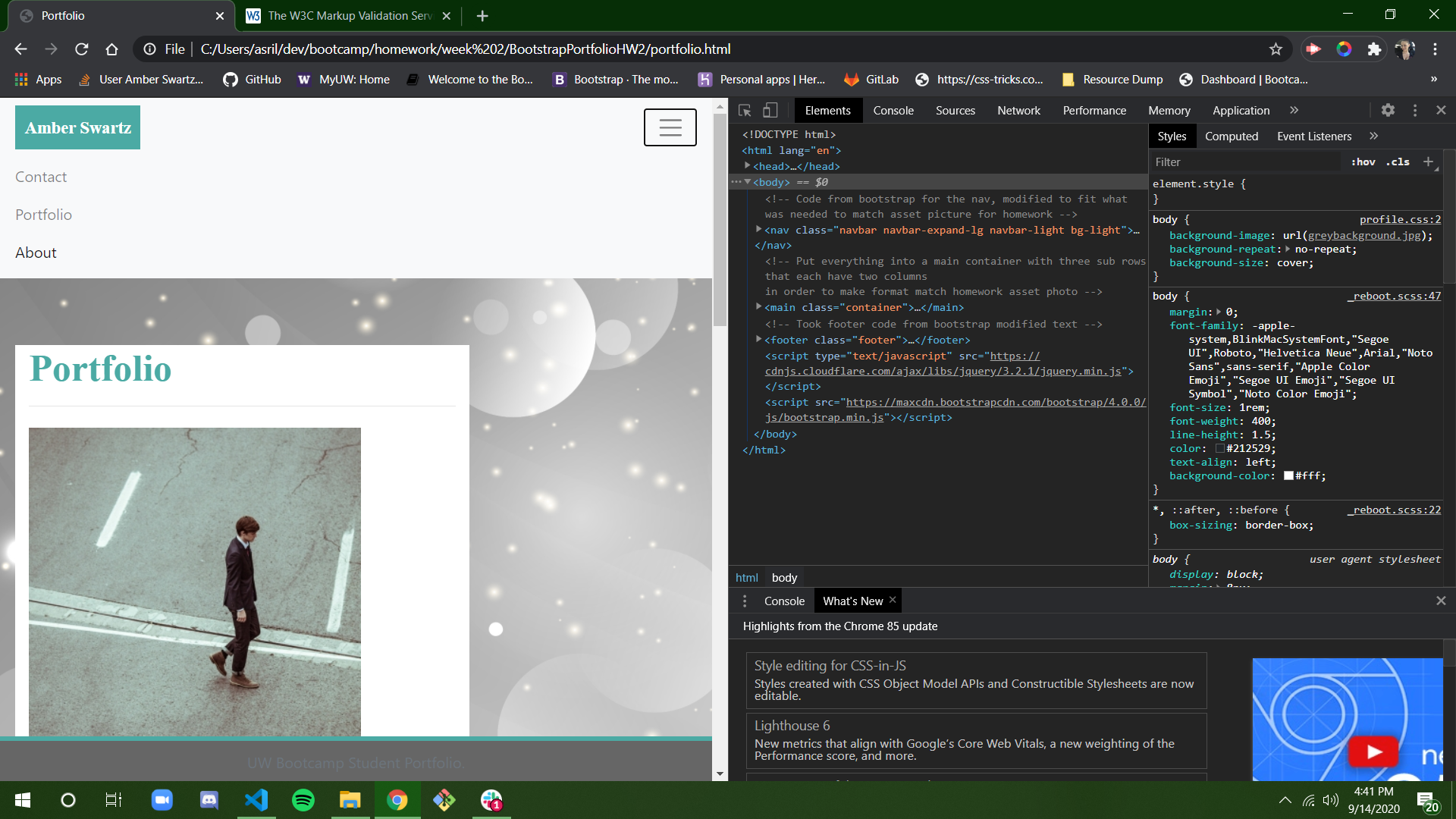Image resolution: width=1456 pixels, height=819 pixels.
Task: Switch to the Console tab
Action: [893, 111]
